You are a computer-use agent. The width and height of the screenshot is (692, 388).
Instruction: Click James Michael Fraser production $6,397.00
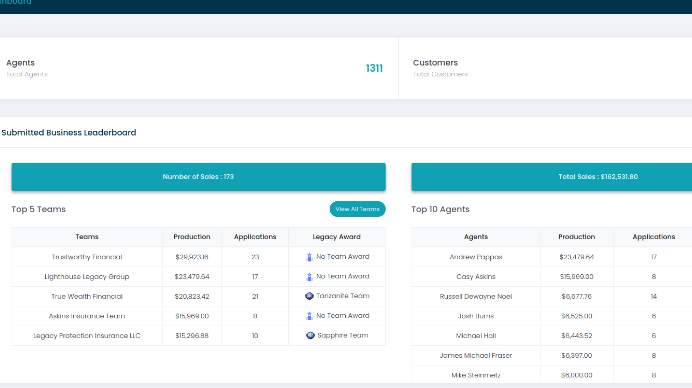(577, 355)
